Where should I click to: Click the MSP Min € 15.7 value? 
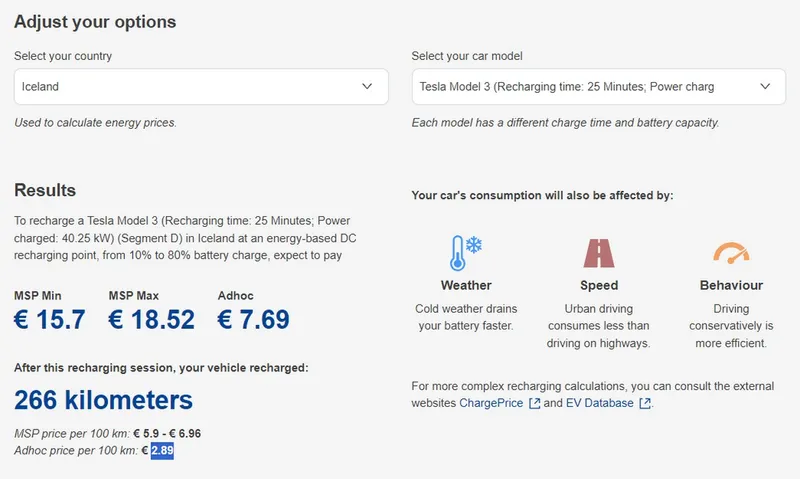click(49, 320)
